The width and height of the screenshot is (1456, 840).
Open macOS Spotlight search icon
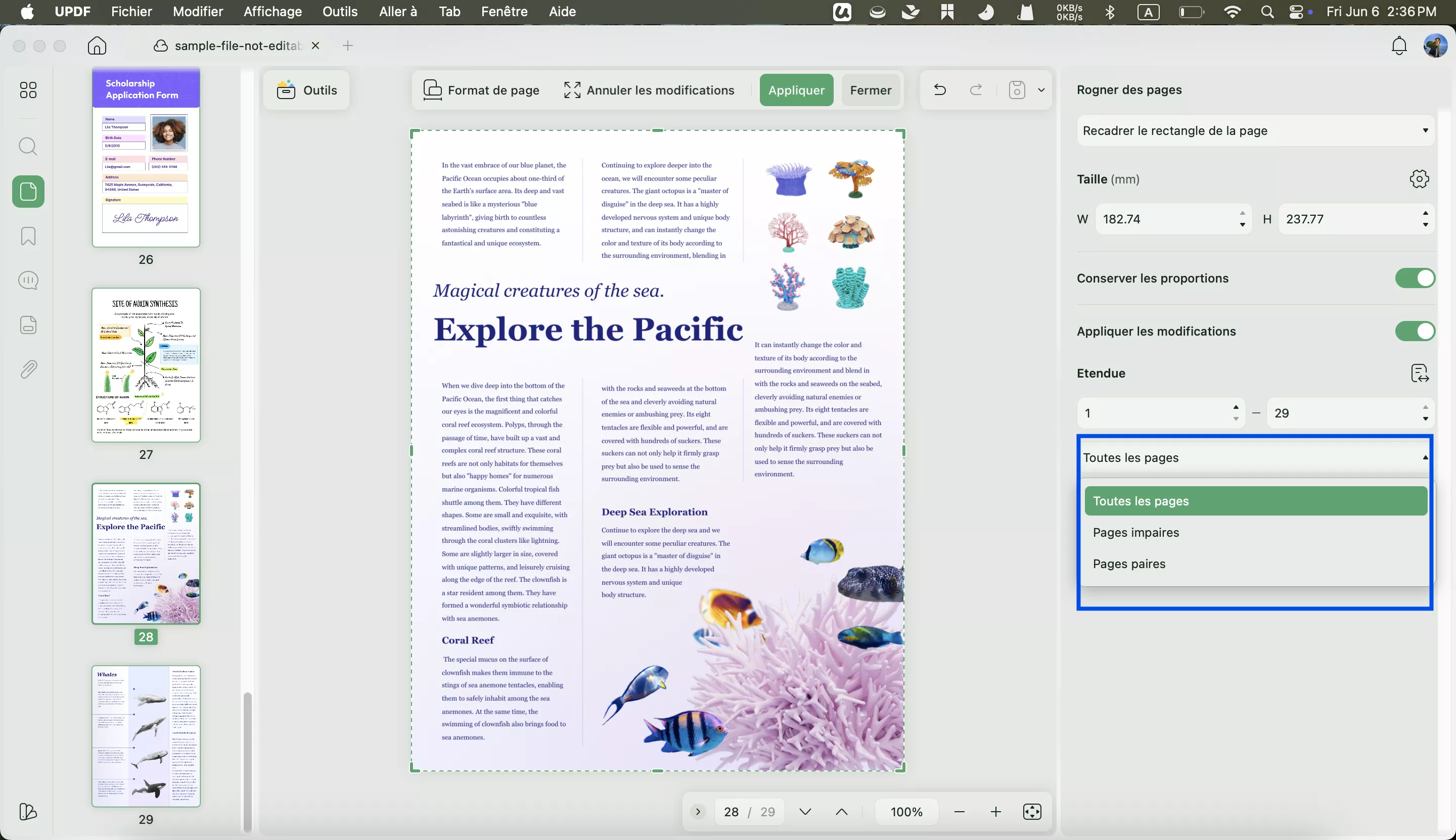coord(1267,12)
